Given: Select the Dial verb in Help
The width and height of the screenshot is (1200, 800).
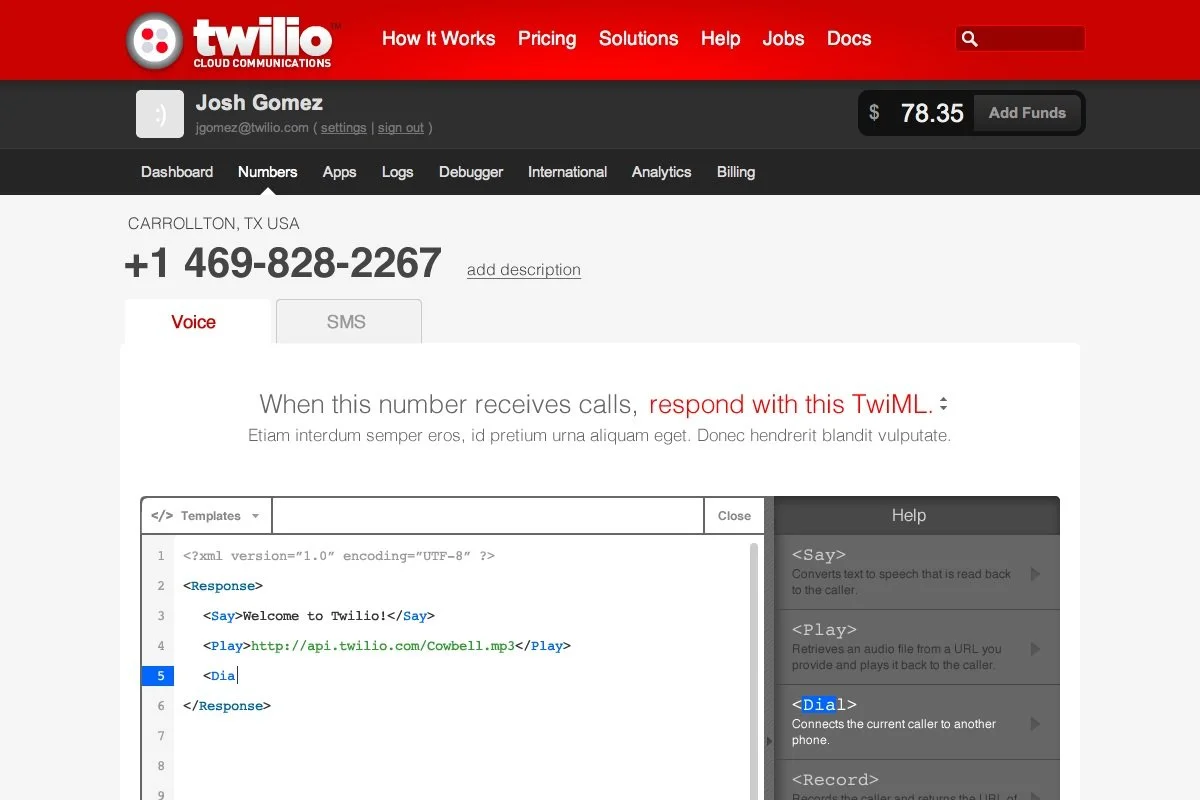Looking at the screenshot, I should pos(917,723).
